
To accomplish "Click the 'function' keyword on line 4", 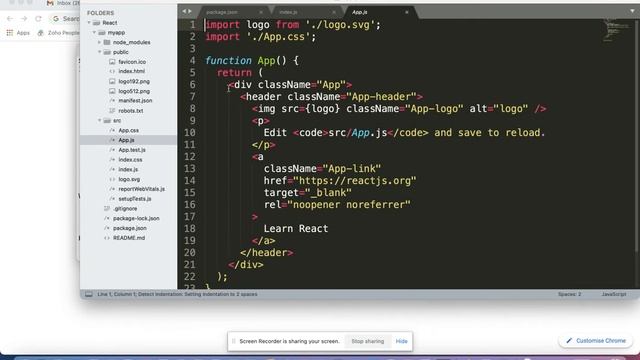I will (228, 61).
